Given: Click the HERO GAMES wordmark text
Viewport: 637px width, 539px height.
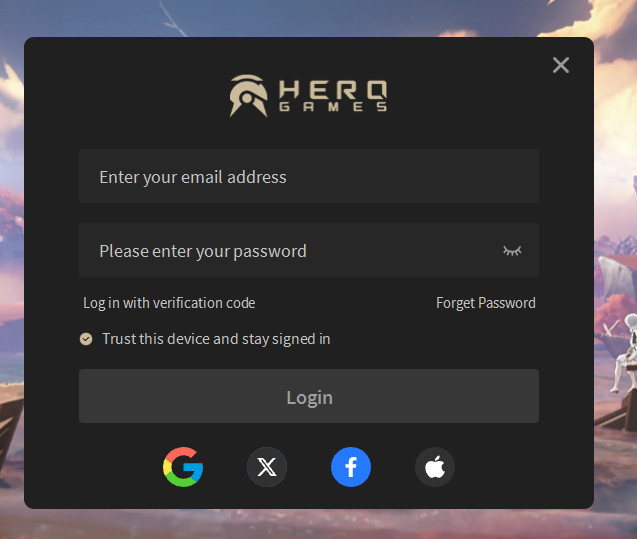Looking at the screenshot, I should pos(333,96).
